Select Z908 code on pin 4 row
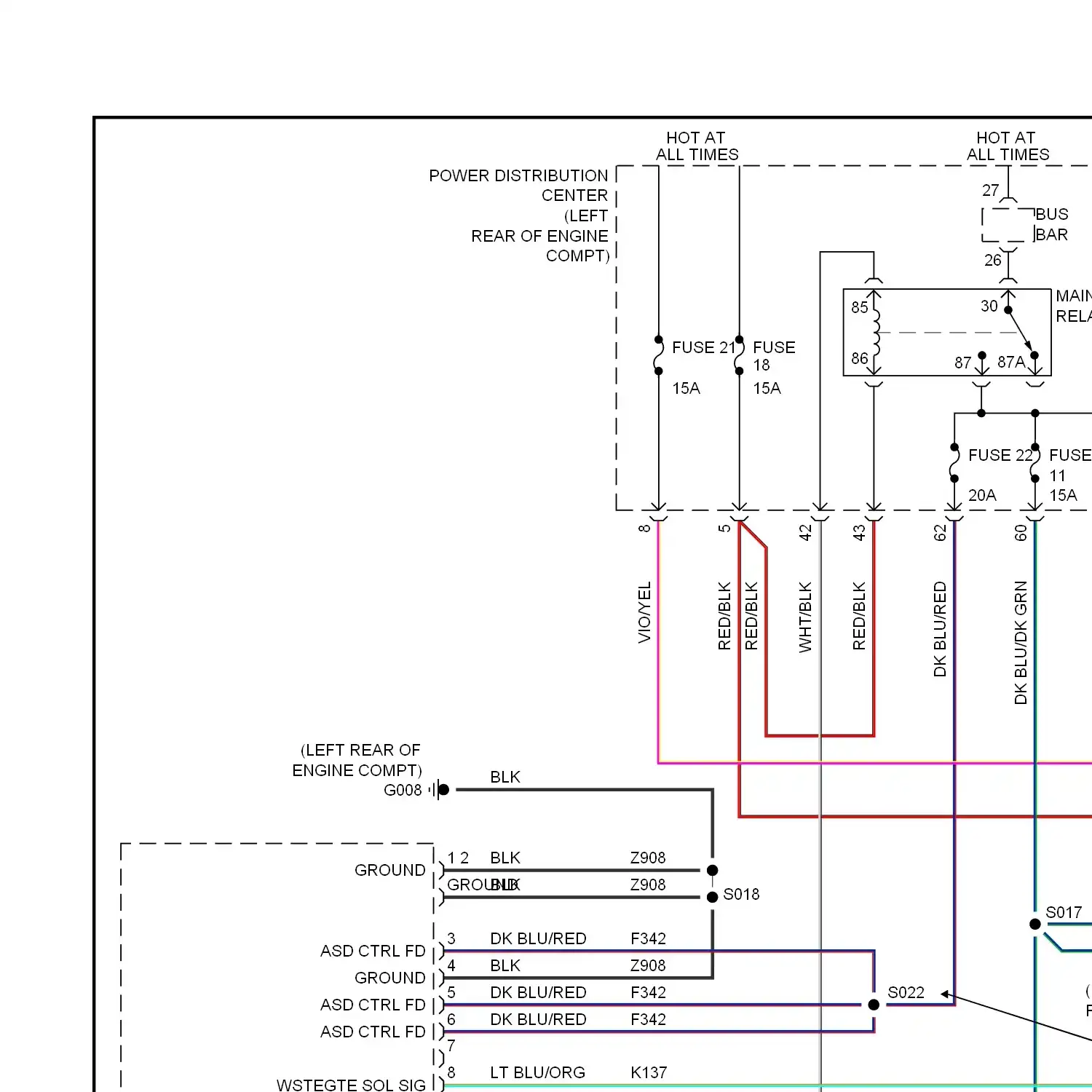1092x1092 pixels. tap(648, 966)
